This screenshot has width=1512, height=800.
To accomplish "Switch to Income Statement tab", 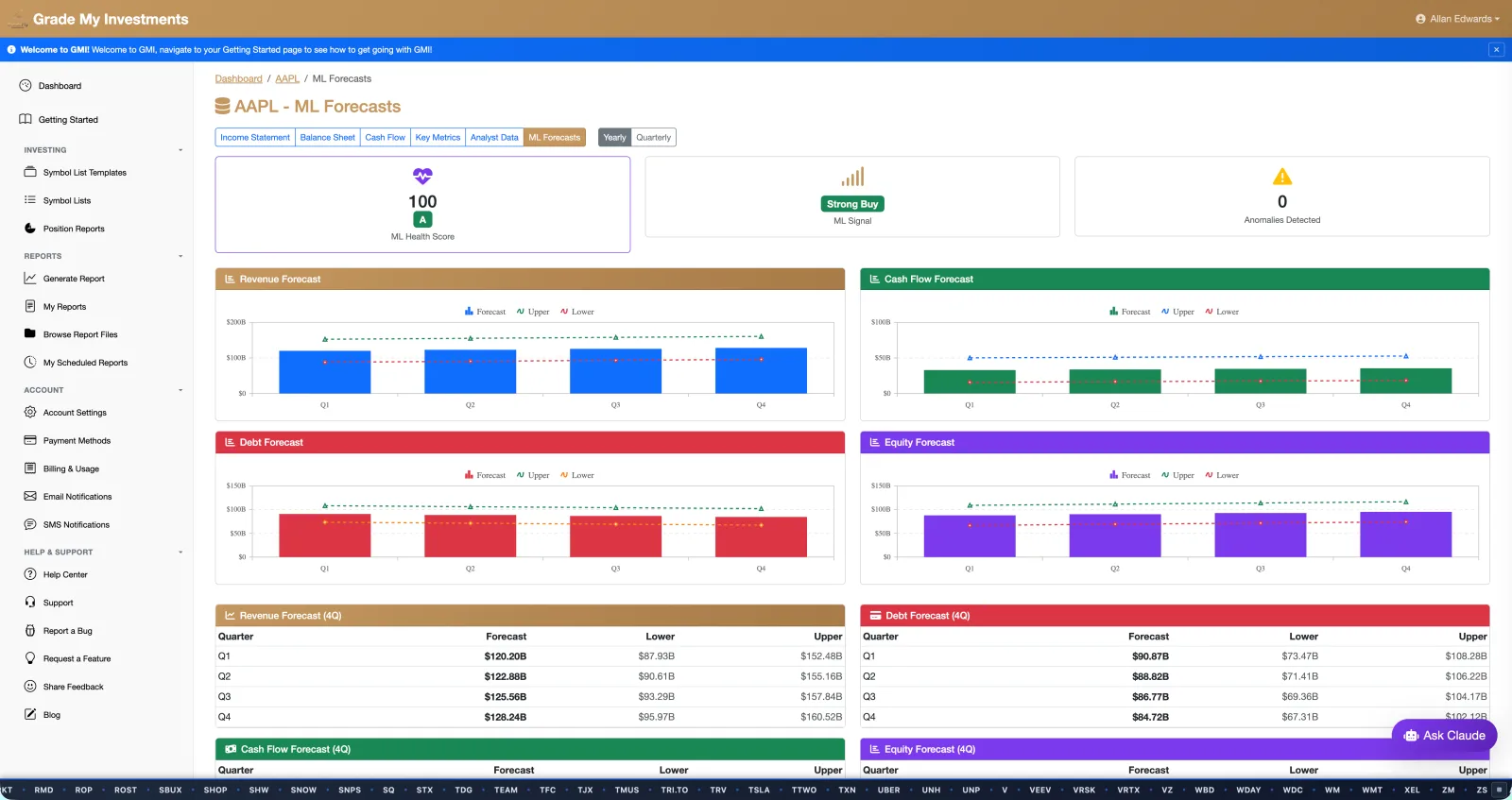I will pos(255,137).
